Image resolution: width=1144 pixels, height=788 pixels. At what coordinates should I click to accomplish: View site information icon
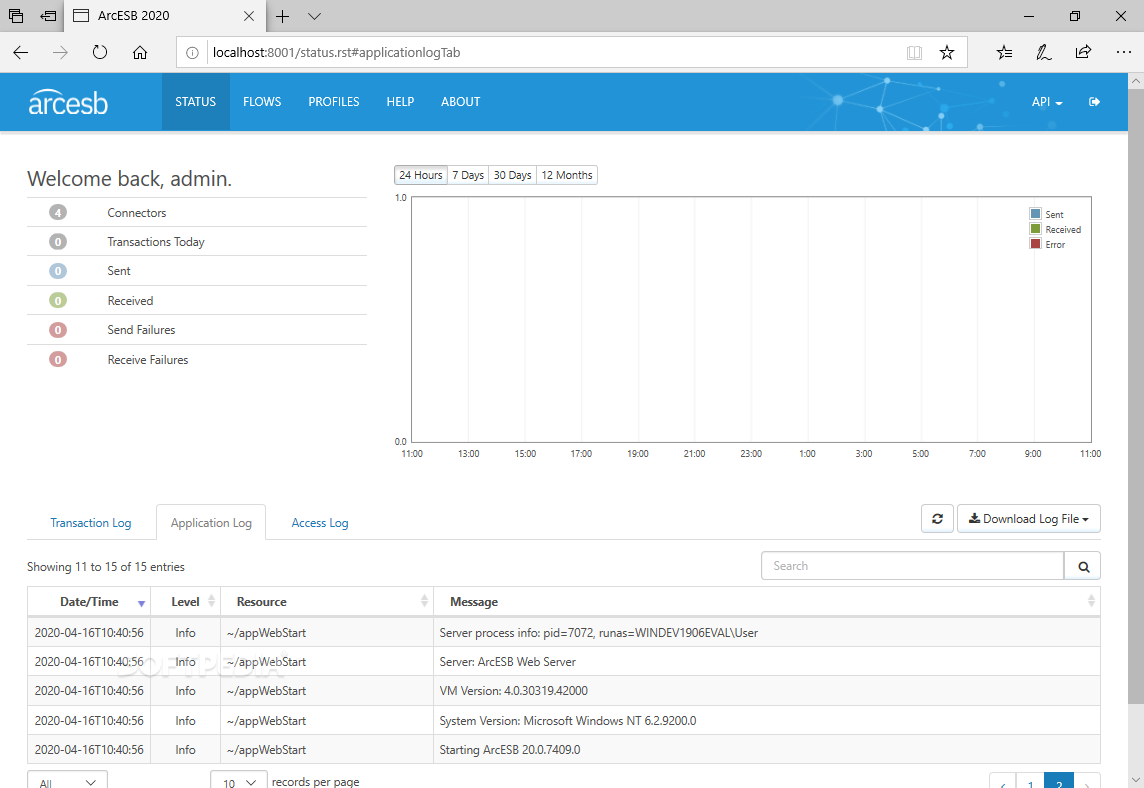pyautogui.click(x=192, y=53)
